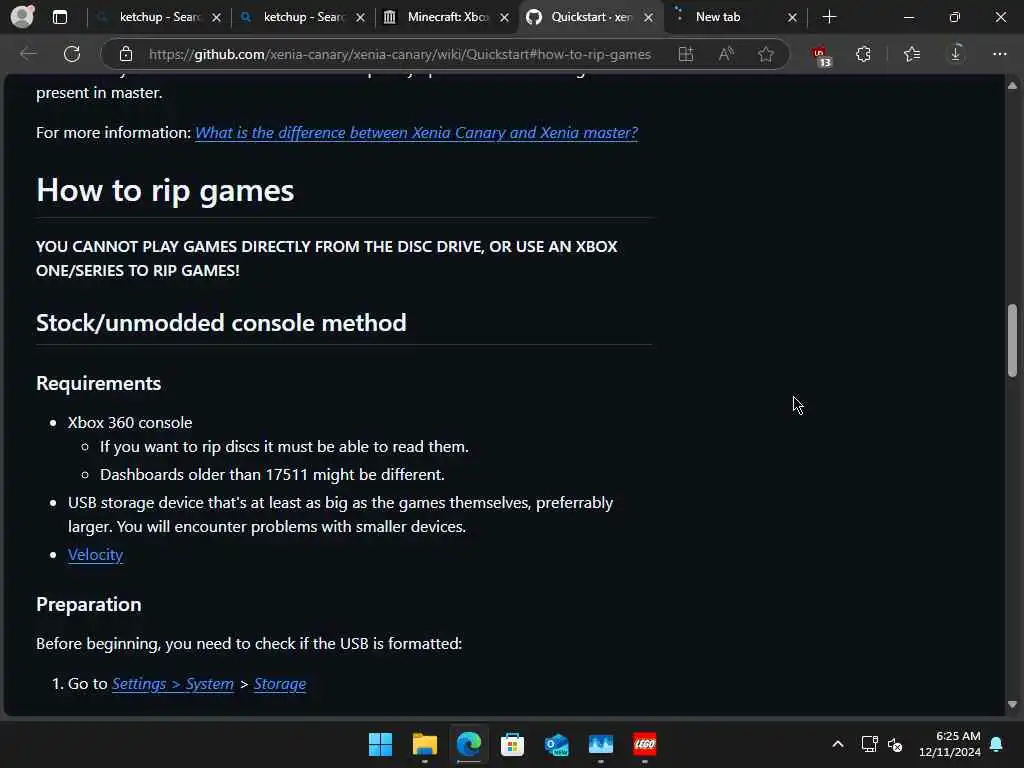1024x768 pixels.
Task: Open Read aloud from address bar
Action: coord(726,54)
